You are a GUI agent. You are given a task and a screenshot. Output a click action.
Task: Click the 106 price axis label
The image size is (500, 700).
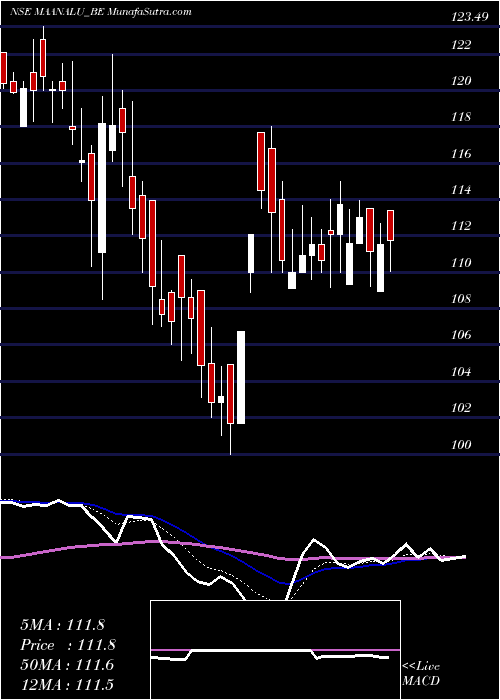(x=462, y=335)
